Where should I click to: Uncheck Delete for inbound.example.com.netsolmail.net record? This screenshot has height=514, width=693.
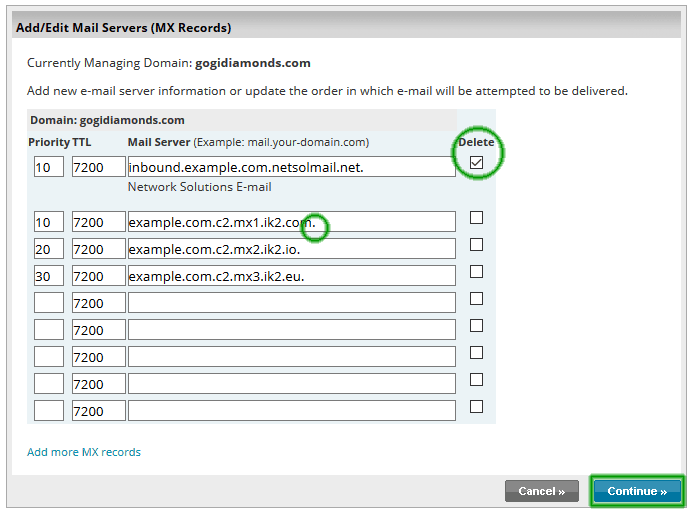click(x=476, y=163)
